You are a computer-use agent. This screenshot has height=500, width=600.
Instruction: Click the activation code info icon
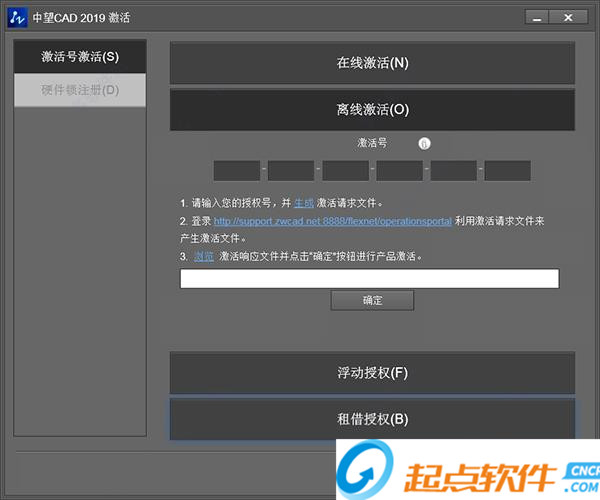(424, 144)
